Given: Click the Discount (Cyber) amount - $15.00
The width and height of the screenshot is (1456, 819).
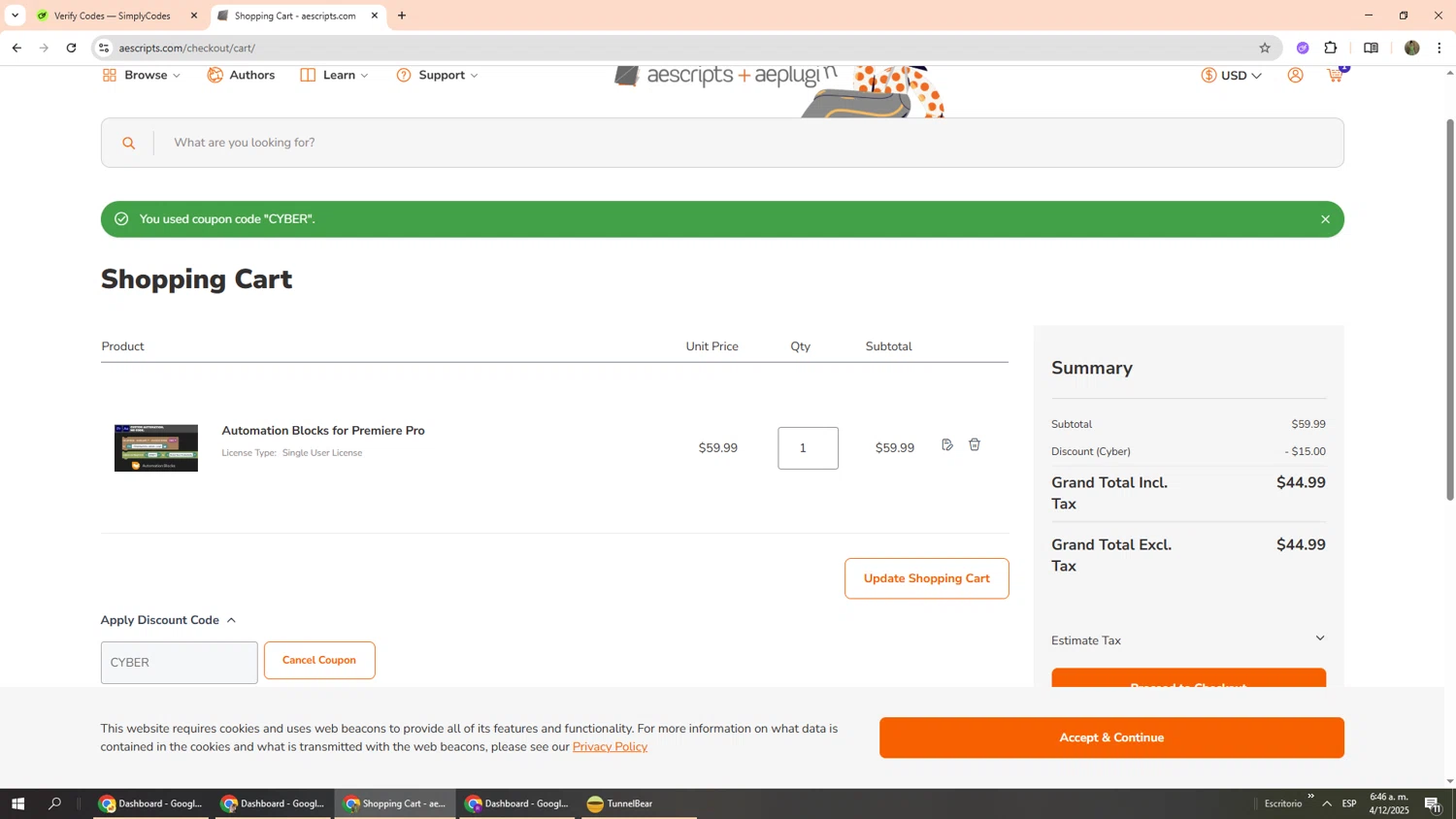Looking at the screenshot, I should [x=1306, y=451].
